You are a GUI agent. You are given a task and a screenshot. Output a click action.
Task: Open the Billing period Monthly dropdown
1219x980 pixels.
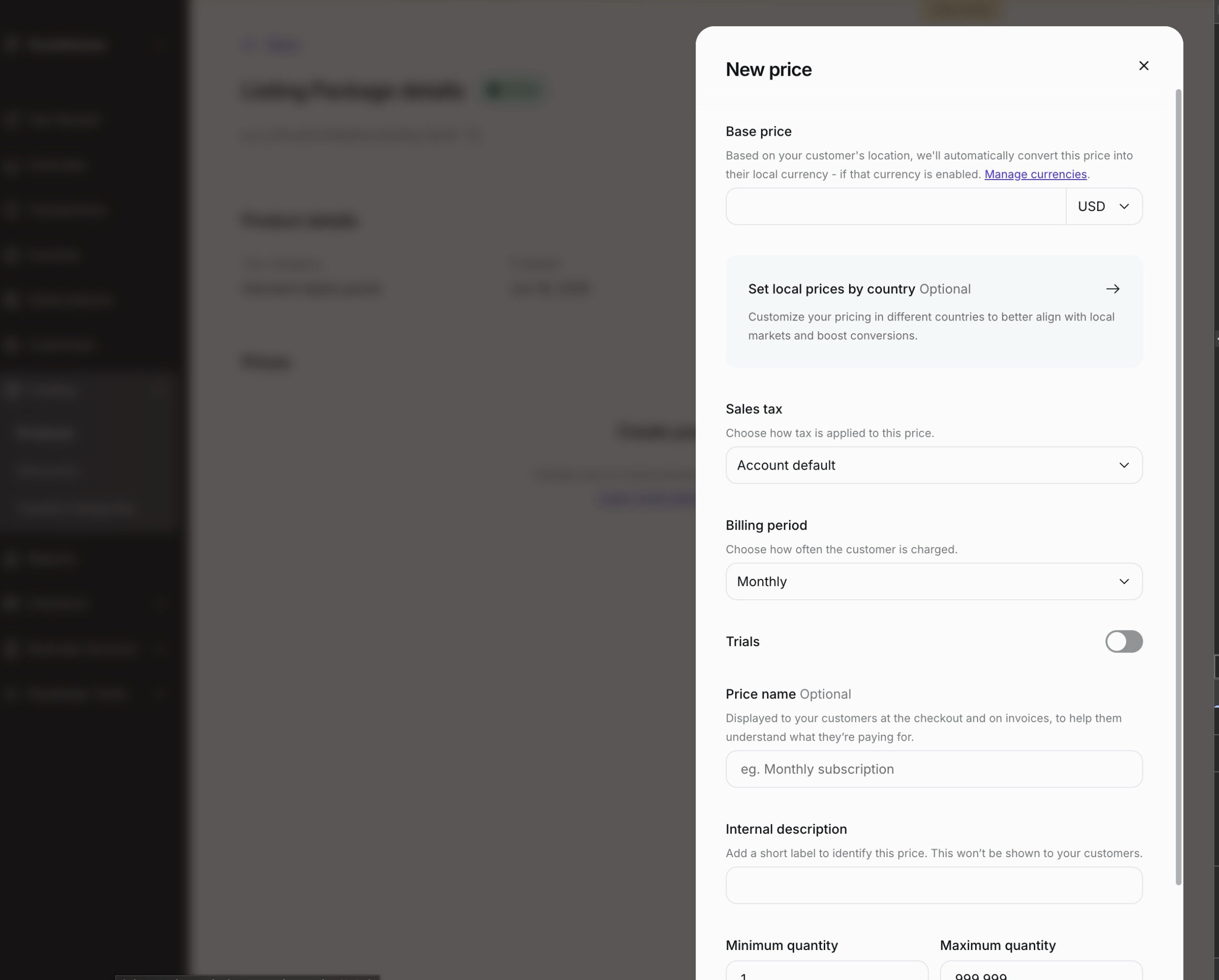pyautogui.click(x=933, y=581)
